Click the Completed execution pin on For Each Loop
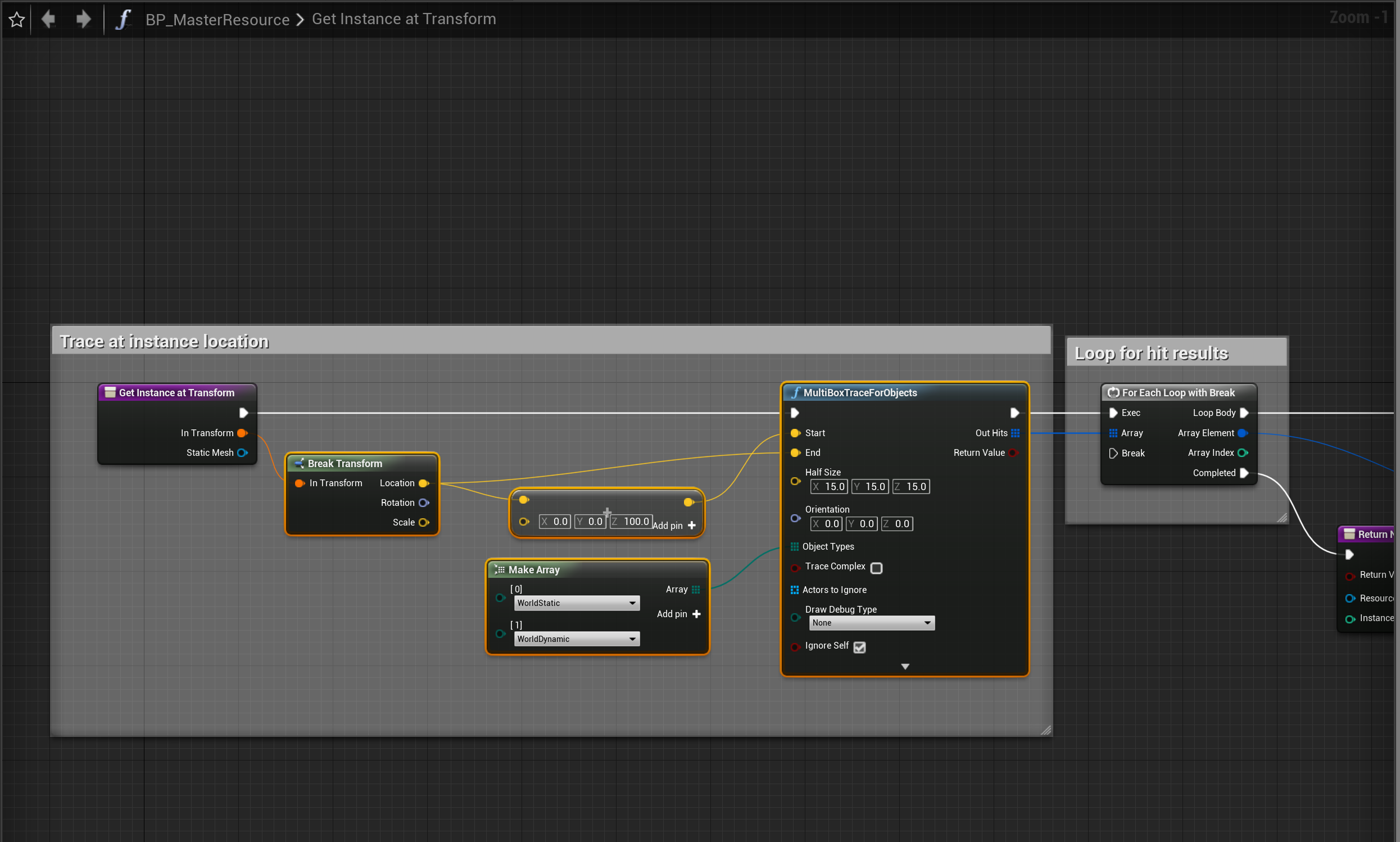This screenshot has height=842, width=1400. point(1244,473)
